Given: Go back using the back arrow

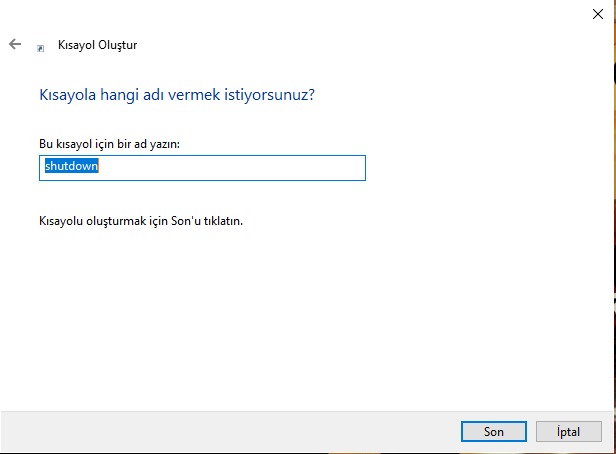Looking at the screenshot, I should click(x=15, y=44).
